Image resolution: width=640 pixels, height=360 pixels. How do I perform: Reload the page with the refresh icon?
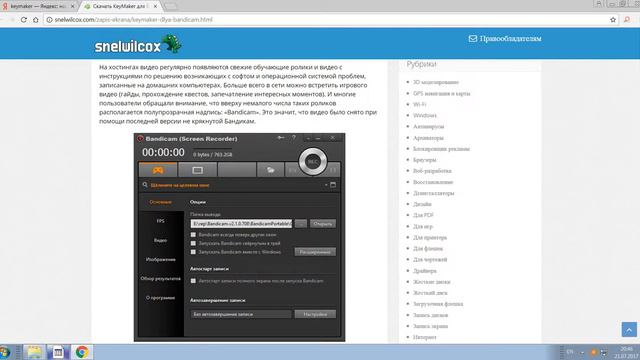[x=24, y=20]
